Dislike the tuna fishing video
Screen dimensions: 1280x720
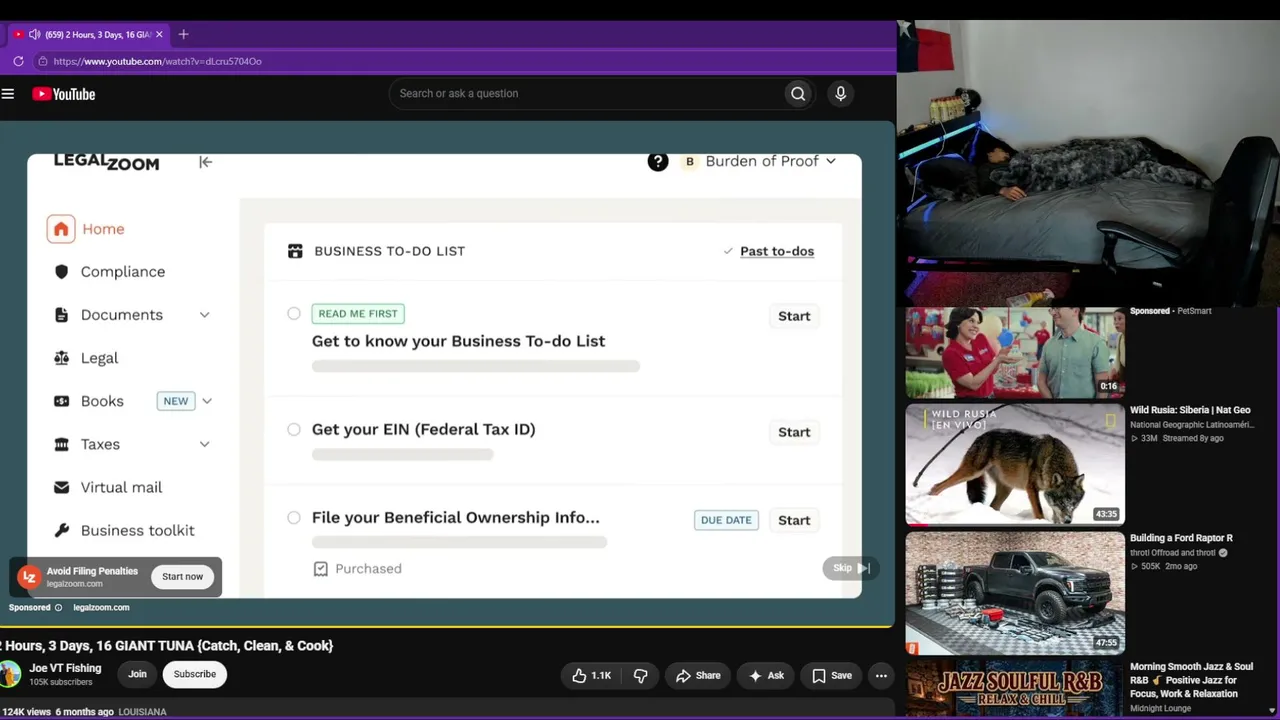[x=640, y=676]
